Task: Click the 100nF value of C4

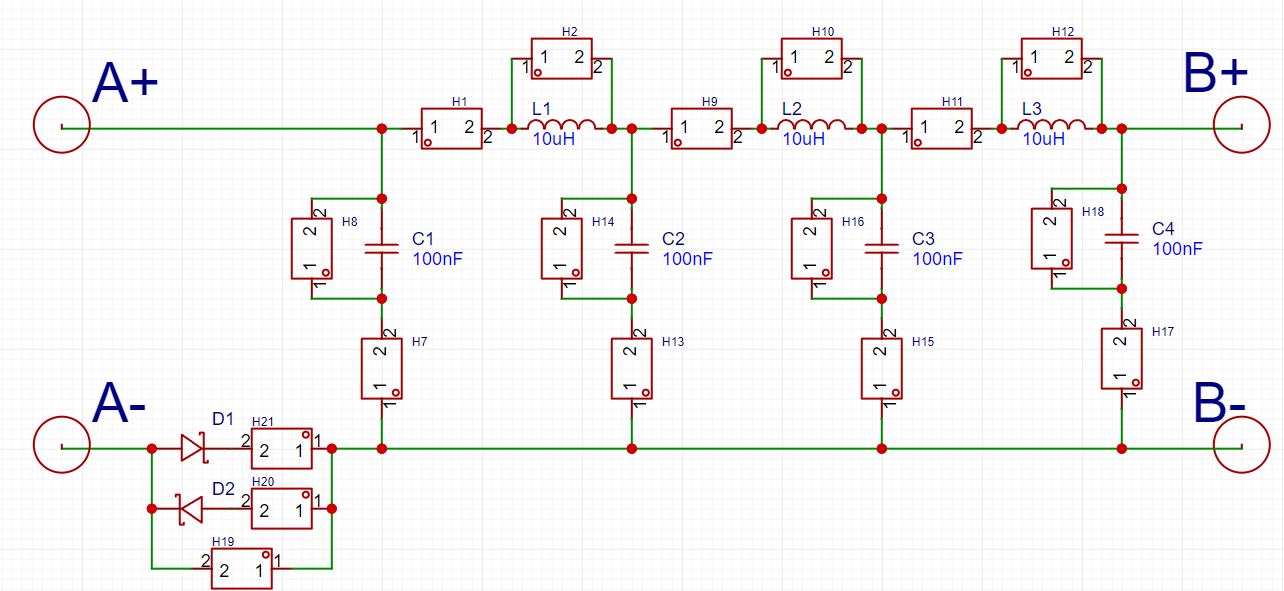Action: 1177,248
